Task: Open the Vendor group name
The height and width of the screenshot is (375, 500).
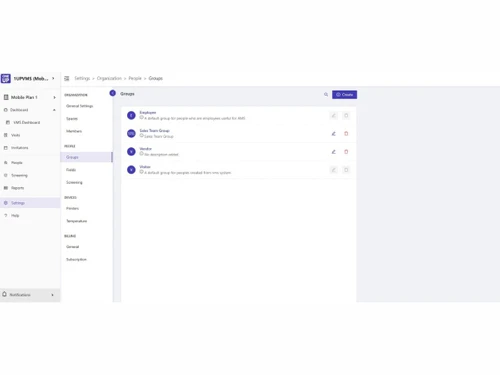Action: 145,149
